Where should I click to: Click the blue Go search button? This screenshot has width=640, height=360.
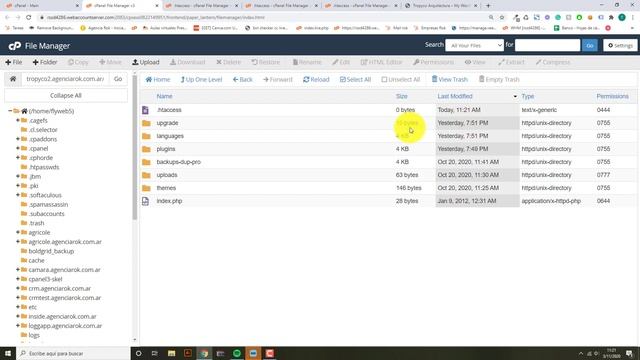point(589,45)
